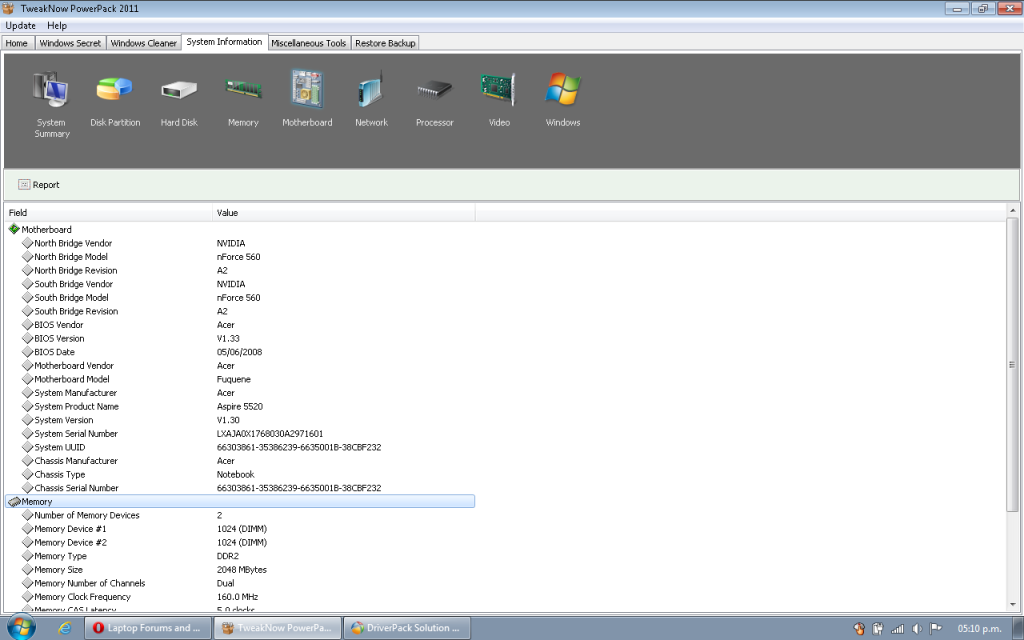Click the scrollbar up arrow

tap(1012, 210)
